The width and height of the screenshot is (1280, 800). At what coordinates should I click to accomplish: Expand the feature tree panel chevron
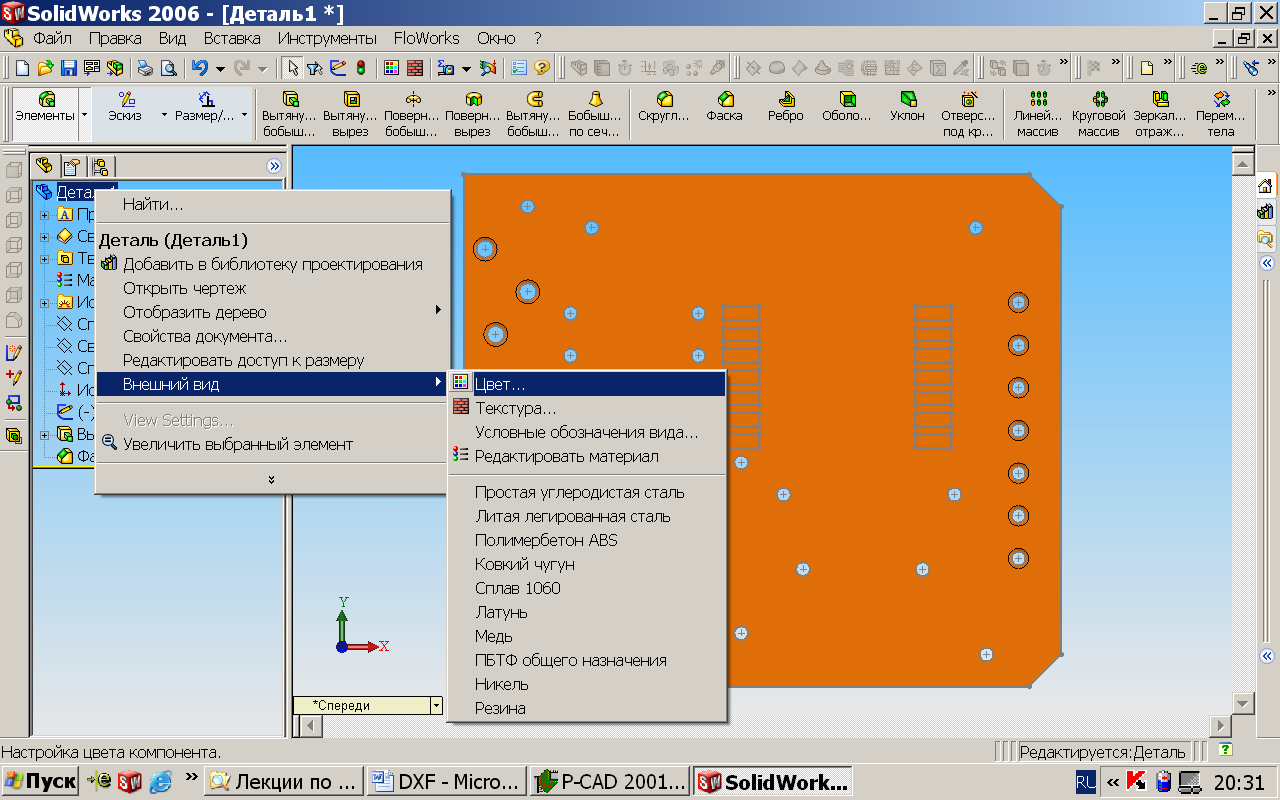[274, 166]
